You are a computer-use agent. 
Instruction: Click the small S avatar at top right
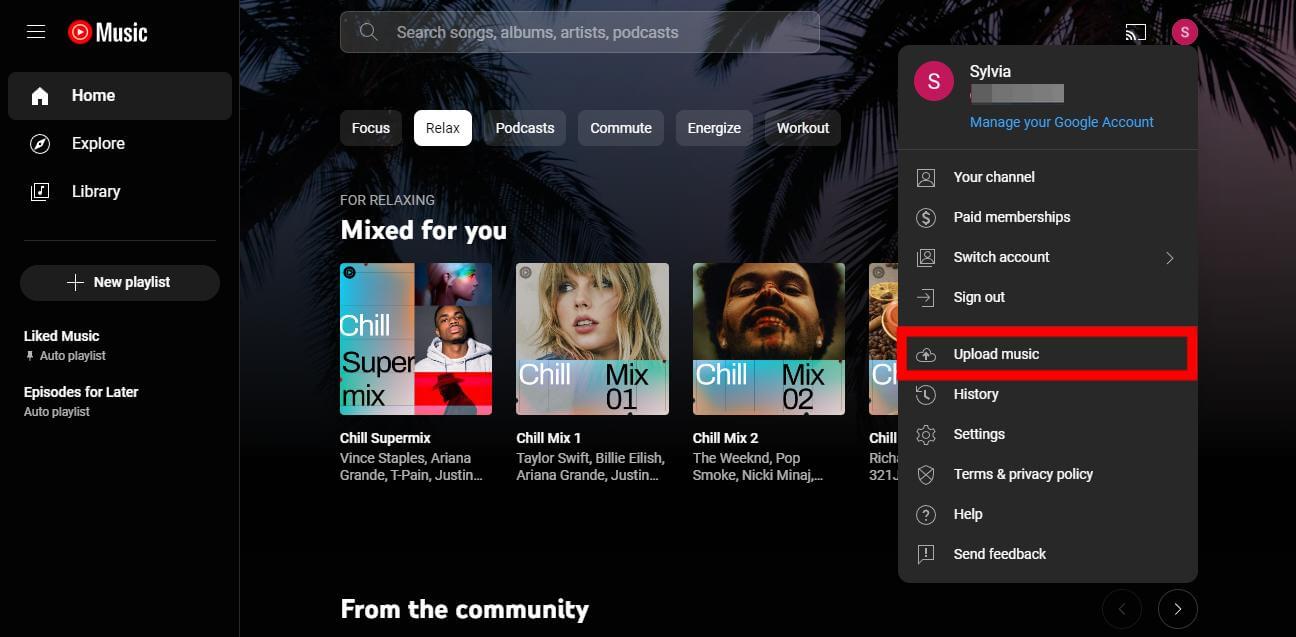[1184, 32]
